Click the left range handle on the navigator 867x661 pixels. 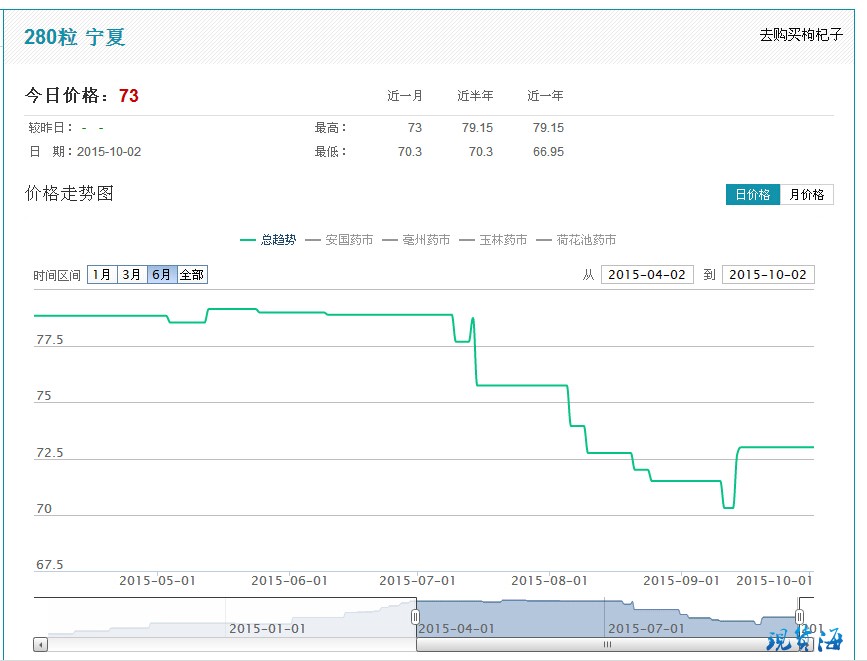[x=415, y=617]
